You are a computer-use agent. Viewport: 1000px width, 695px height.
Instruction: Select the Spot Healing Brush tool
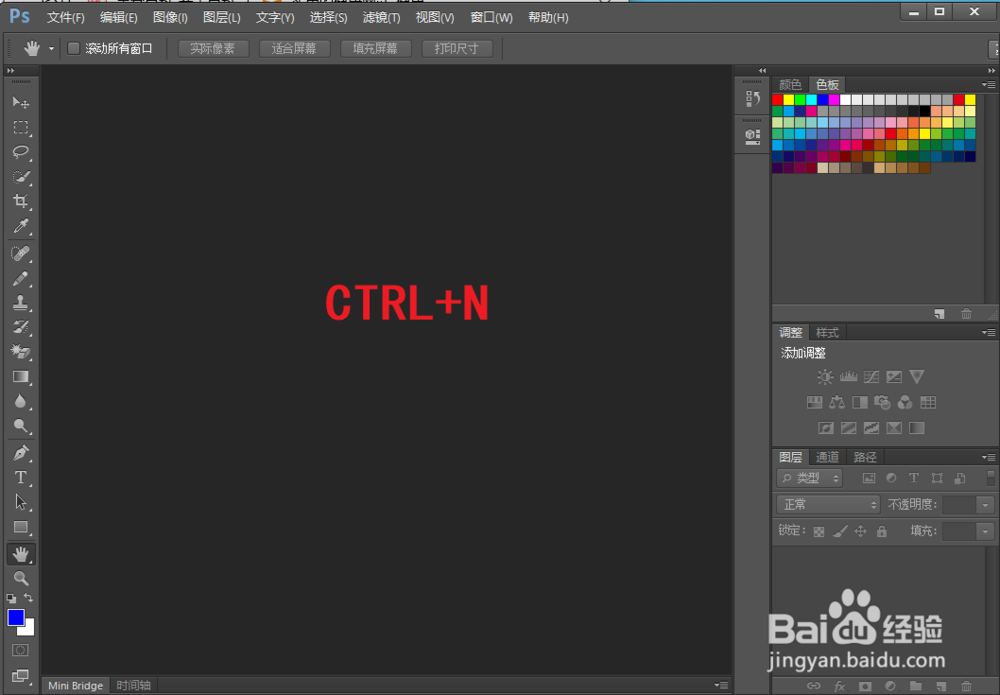click(x=20, y=254)
